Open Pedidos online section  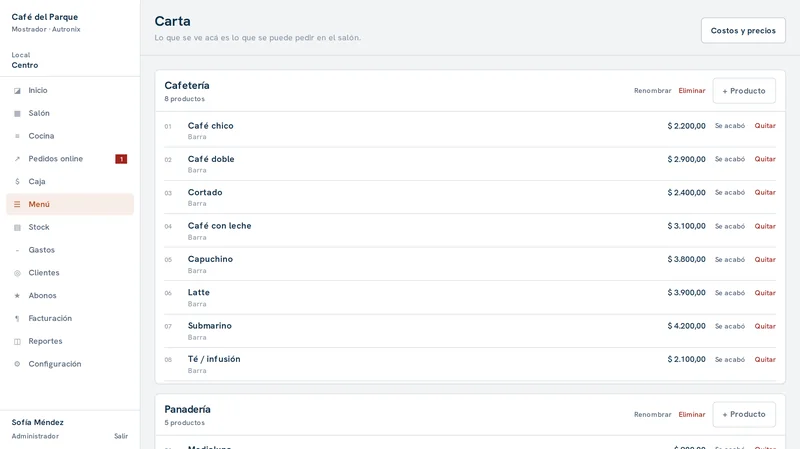click(70, 159)
